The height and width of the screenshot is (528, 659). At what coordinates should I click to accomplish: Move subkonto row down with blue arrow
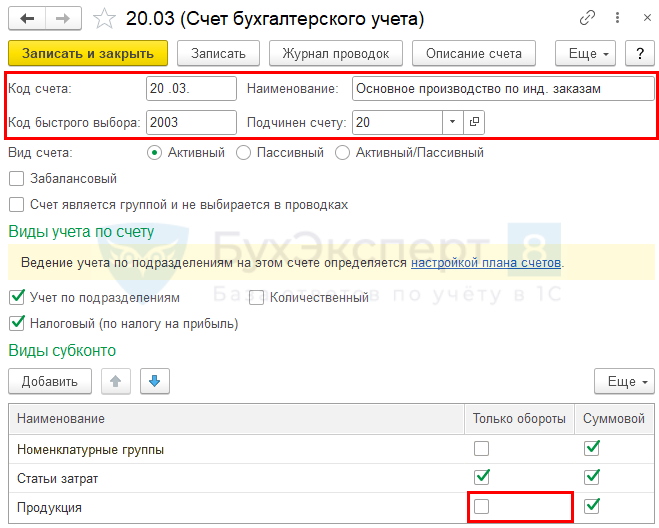point(155,381)
